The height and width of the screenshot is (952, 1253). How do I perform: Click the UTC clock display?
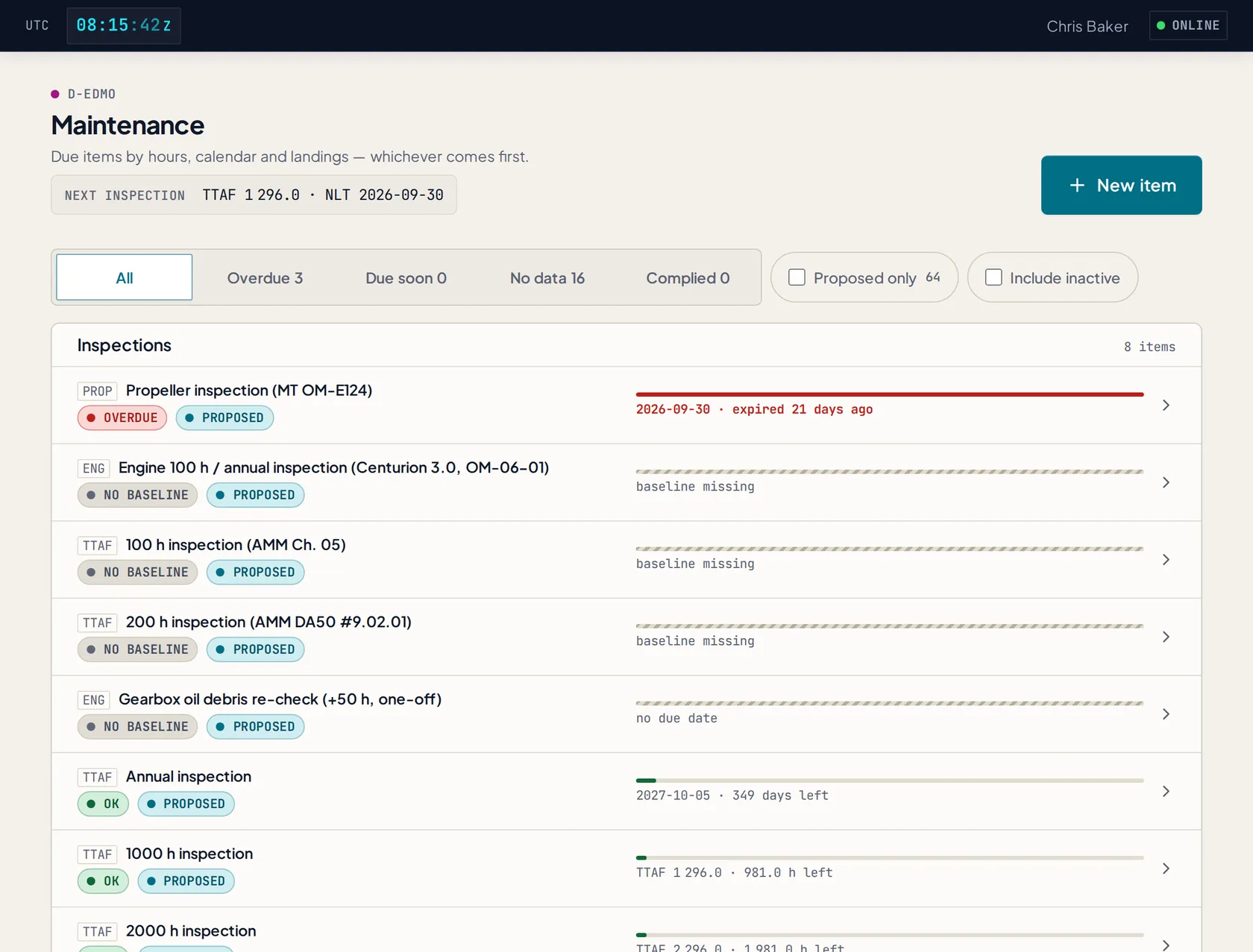pyautogui.click(x=124, y=25)
